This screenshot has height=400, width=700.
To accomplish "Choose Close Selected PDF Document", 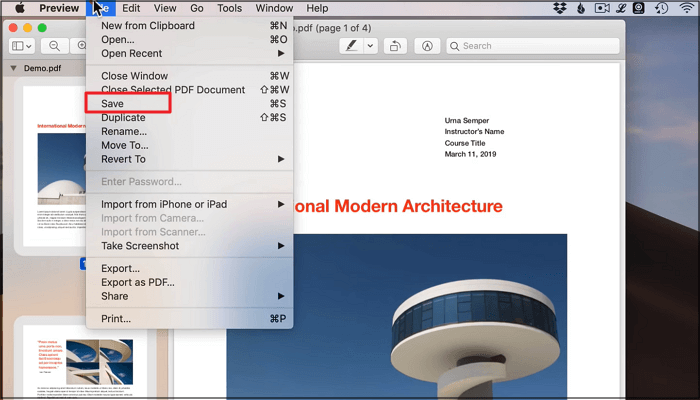I will click(x=189, y=90).
